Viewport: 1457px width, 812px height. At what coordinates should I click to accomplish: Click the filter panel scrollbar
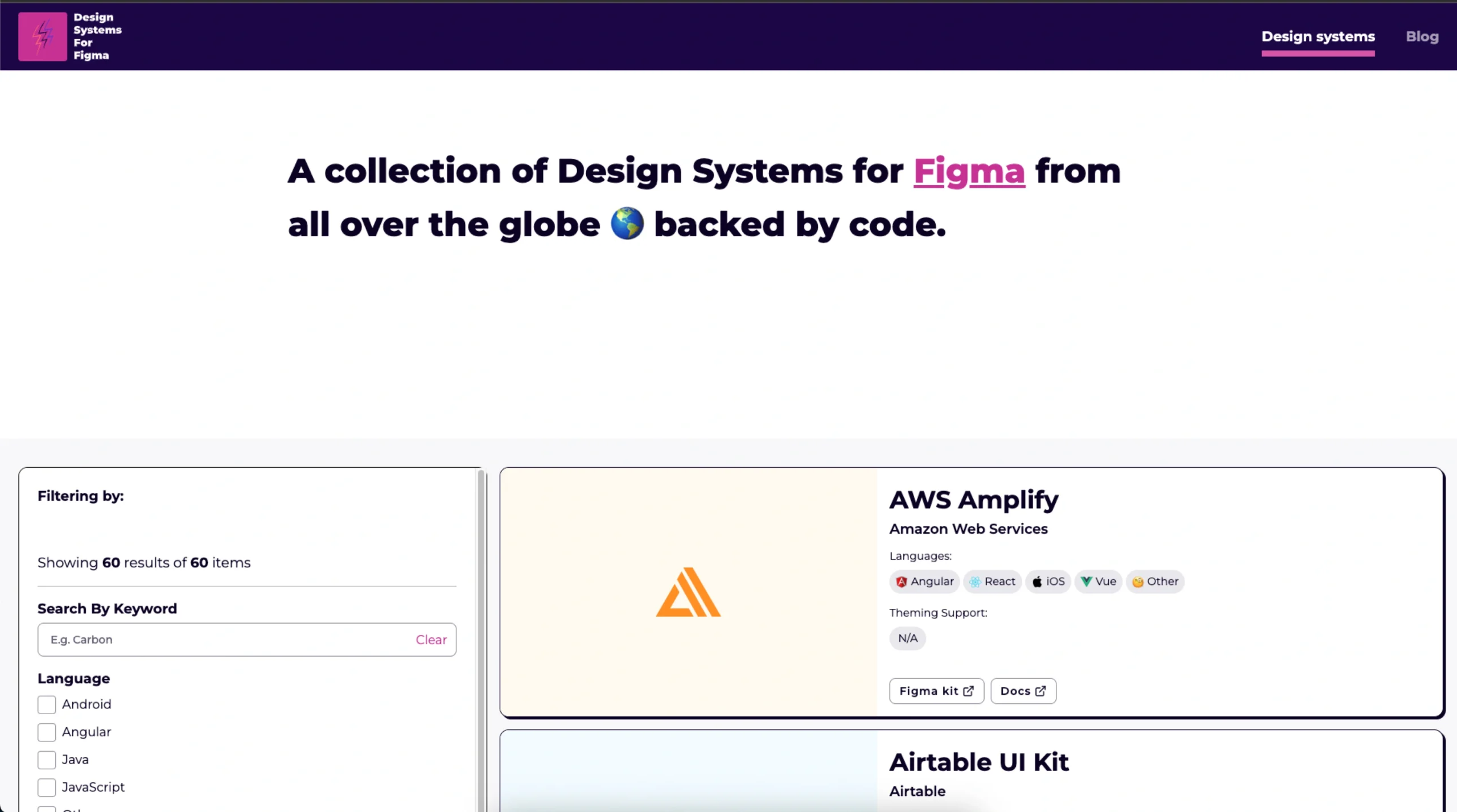[x=481, y=640]
